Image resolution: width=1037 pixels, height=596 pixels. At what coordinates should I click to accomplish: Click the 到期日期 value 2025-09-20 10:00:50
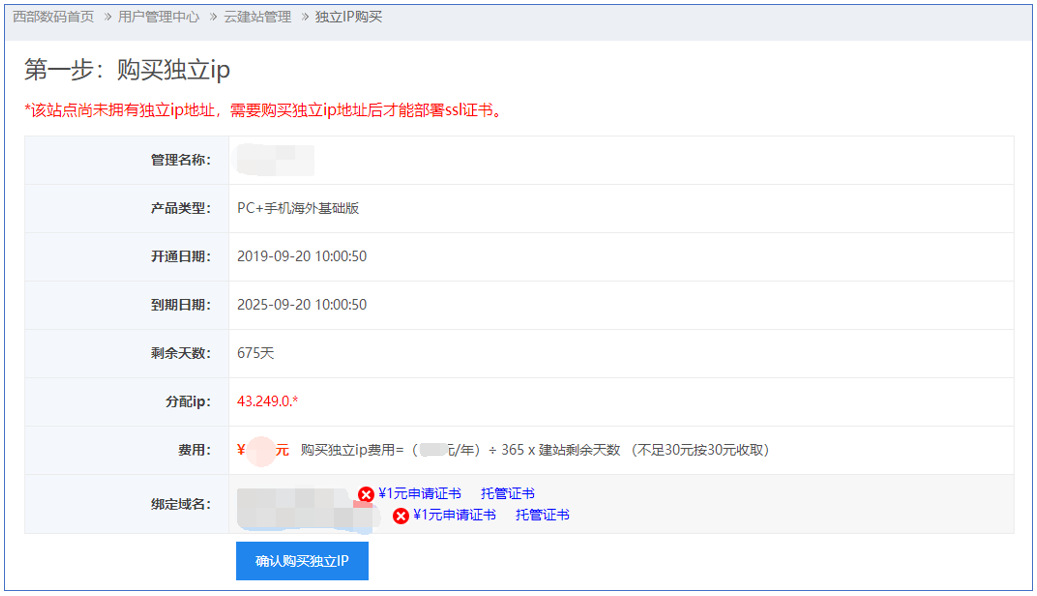(x=301, y=304)
